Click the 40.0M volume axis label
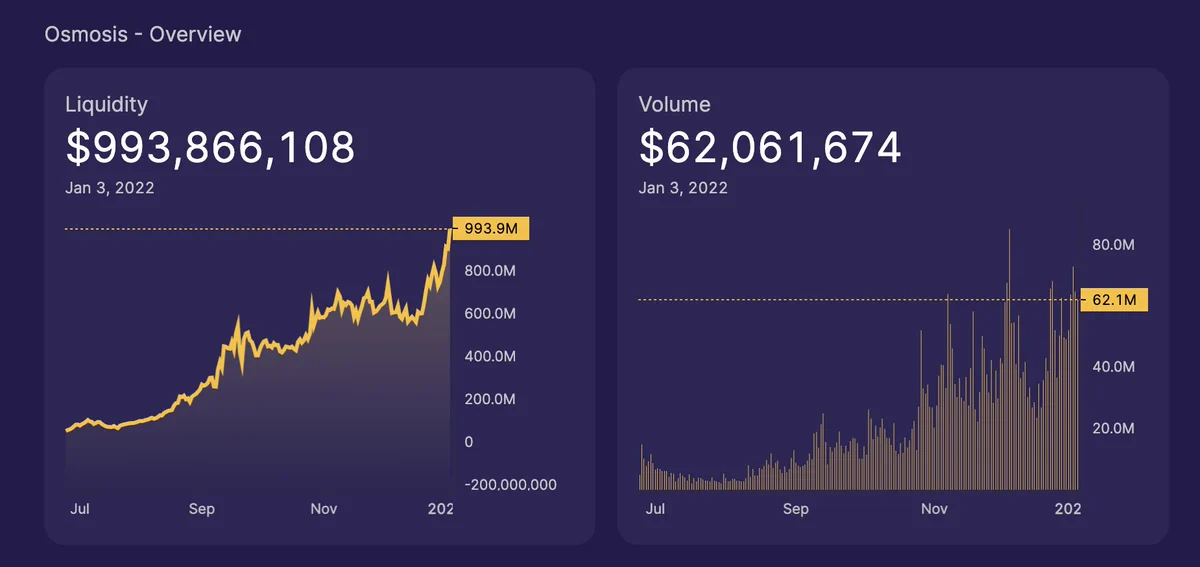This screenshot has width=1200, height=567. point(1113,367)
